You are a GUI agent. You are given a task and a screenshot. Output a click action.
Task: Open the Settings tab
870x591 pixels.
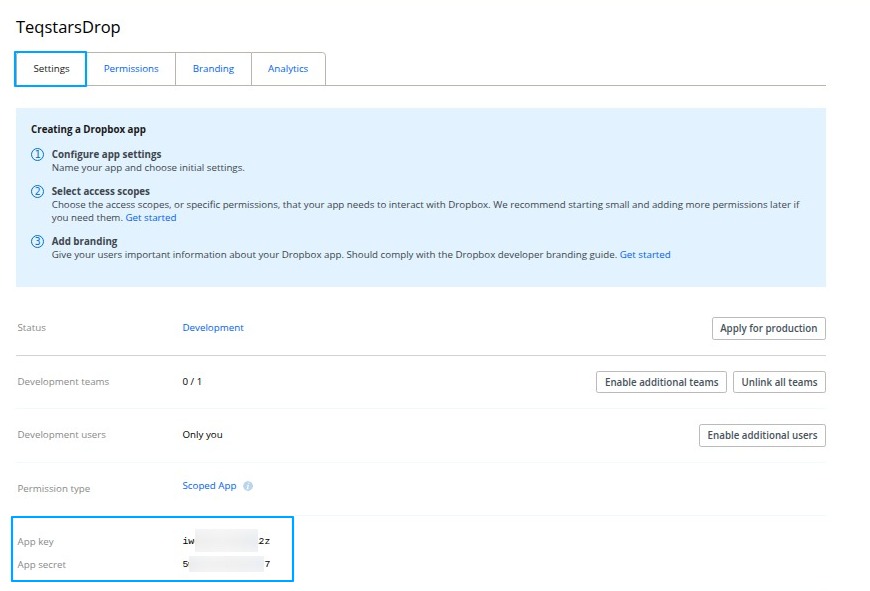tap(50, 69)
